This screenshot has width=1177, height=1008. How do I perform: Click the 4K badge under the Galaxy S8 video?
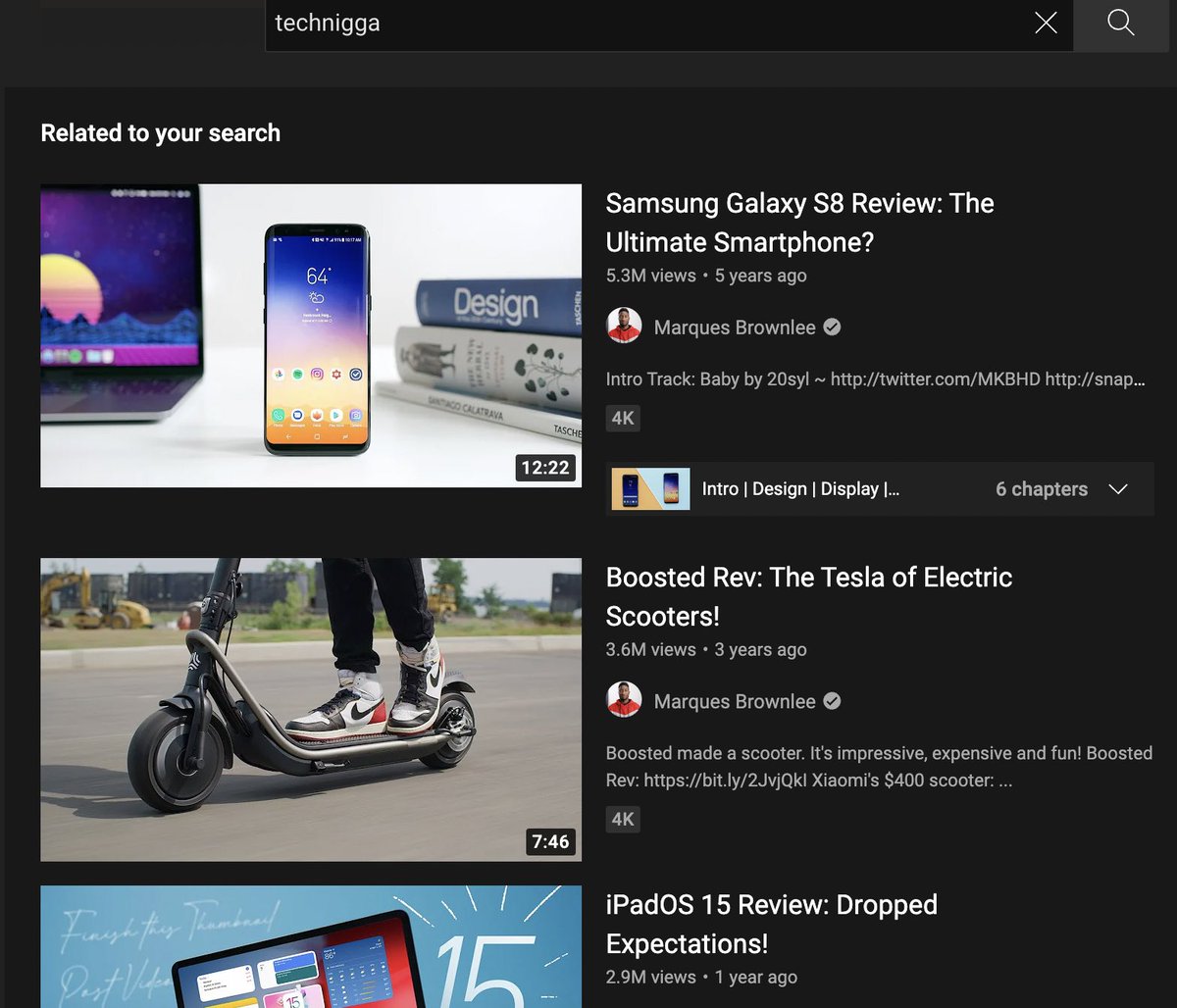(x=623, y=419)
